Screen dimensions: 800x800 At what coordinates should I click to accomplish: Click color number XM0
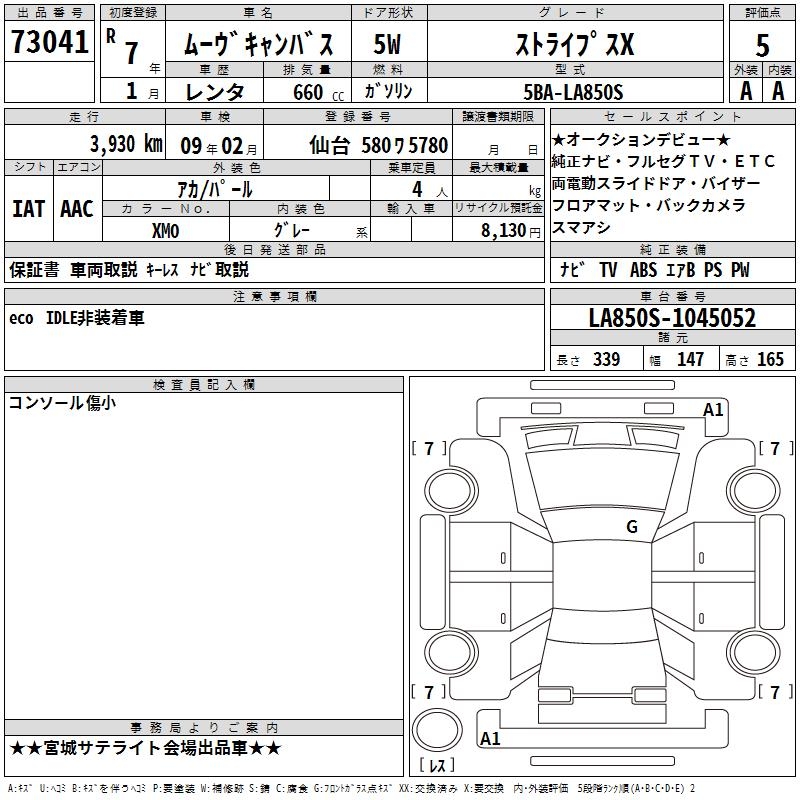pos(165,231)
